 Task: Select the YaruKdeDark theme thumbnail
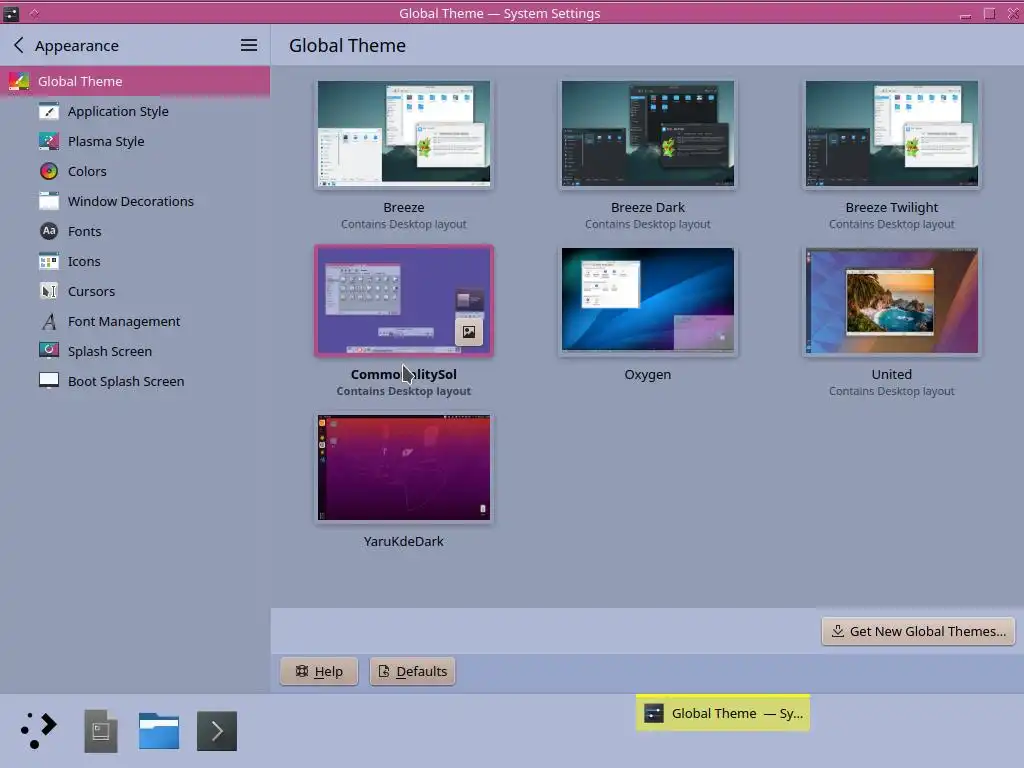404,468
